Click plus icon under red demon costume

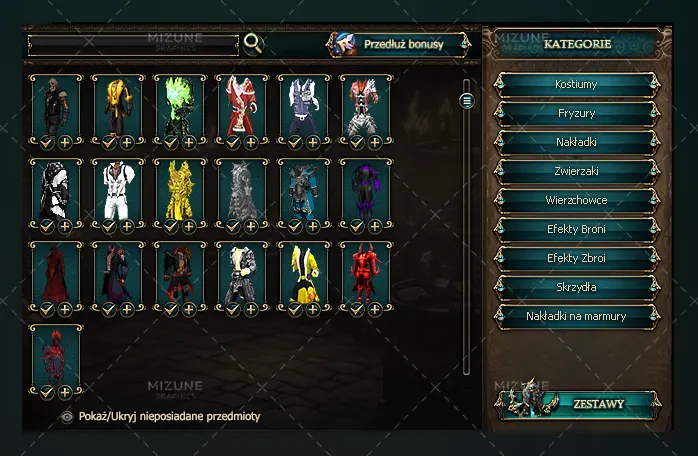click(x=375, y=309)
